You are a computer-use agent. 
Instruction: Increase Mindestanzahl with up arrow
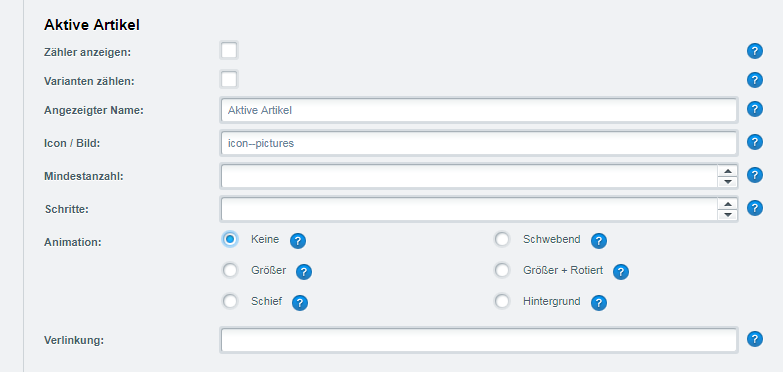tap(728, 171)
